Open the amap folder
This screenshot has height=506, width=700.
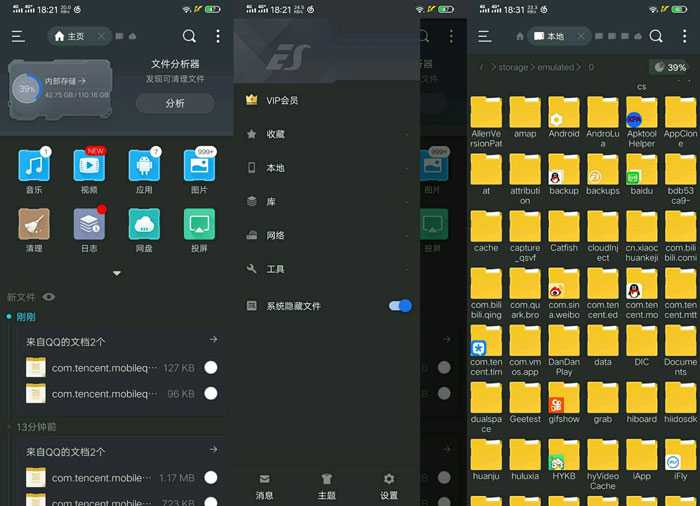[525, 118]
